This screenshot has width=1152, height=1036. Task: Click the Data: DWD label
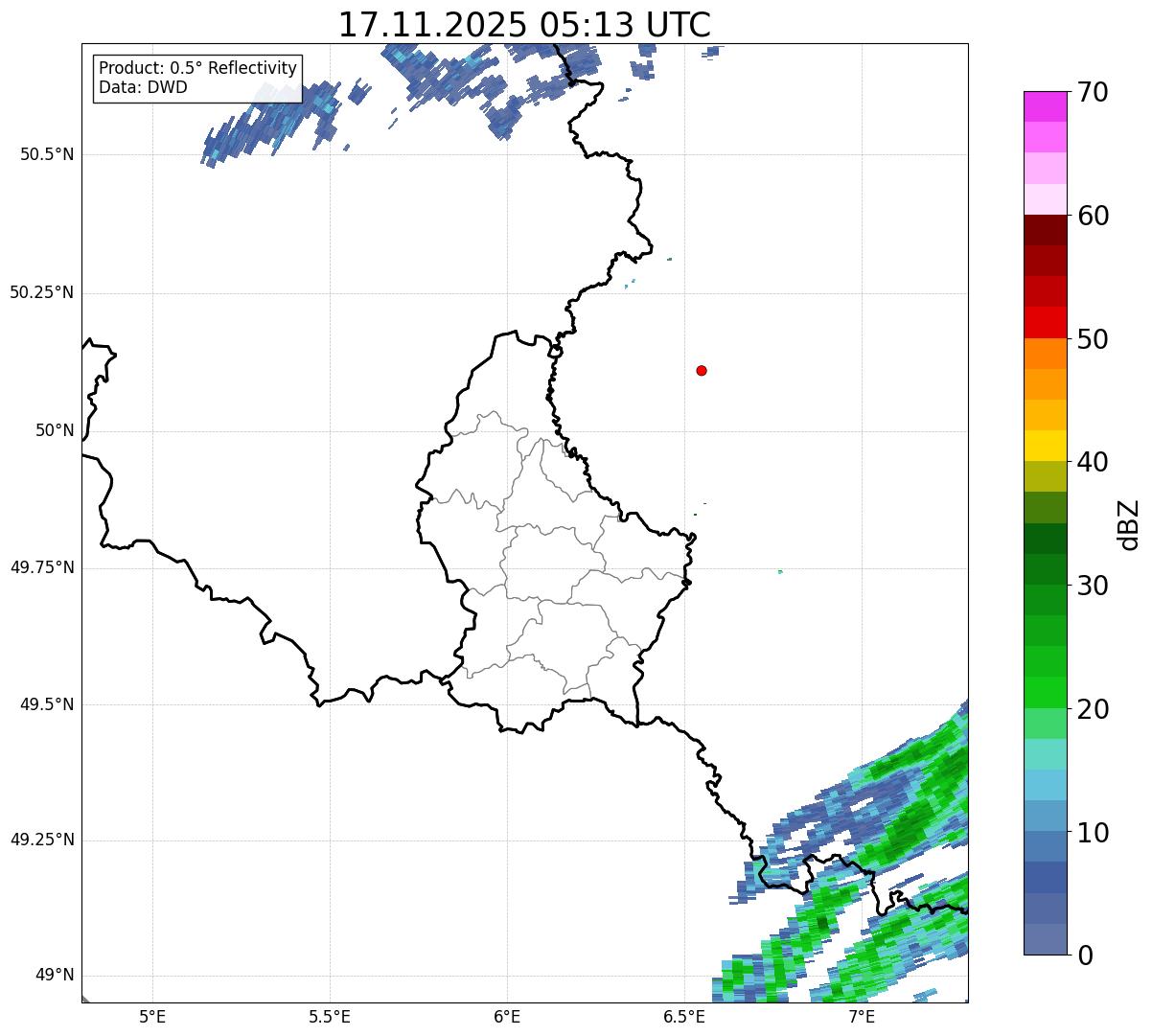point(143,87)
